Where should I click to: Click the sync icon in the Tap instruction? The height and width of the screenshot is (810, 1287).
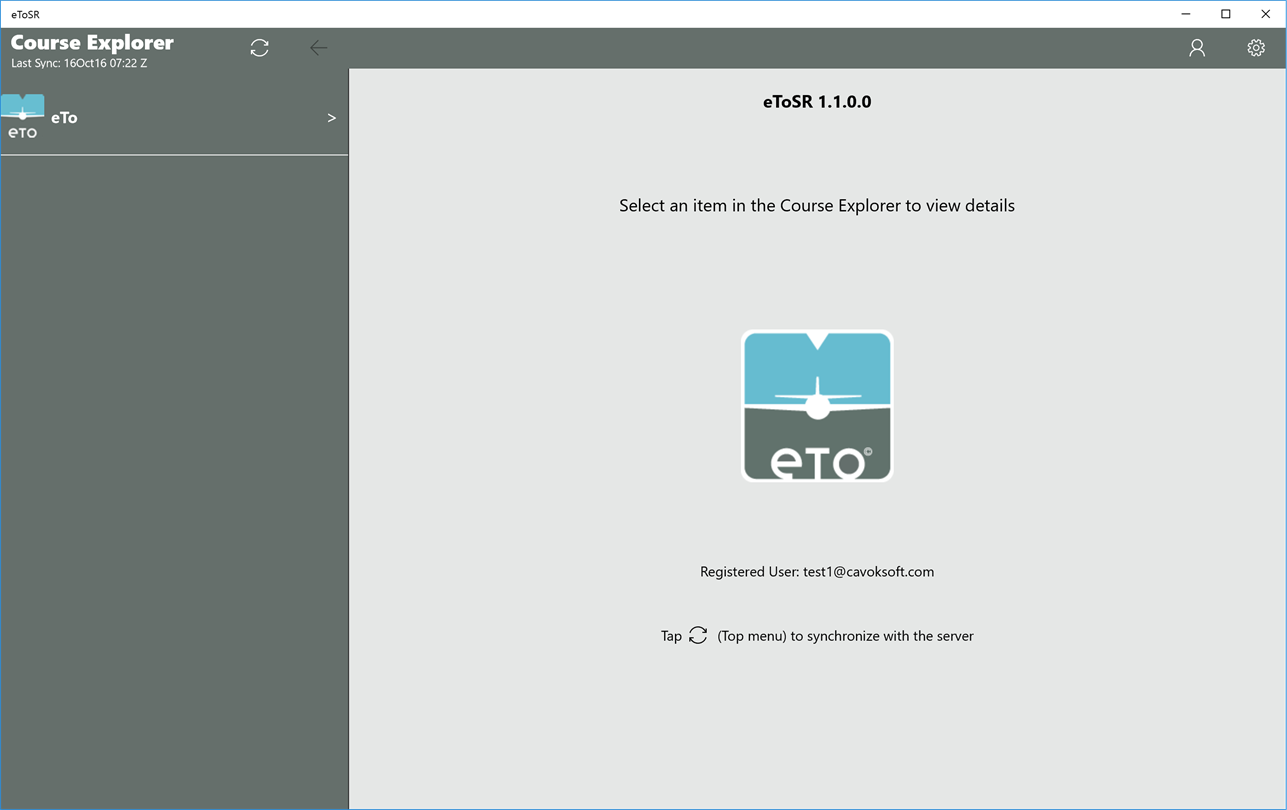coord(698,635)
